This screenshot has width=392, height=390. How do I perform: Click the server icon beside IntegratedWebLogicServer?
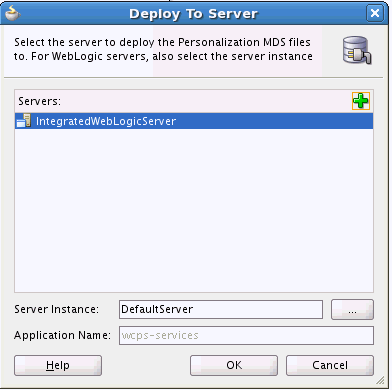(x=24, y=121)
